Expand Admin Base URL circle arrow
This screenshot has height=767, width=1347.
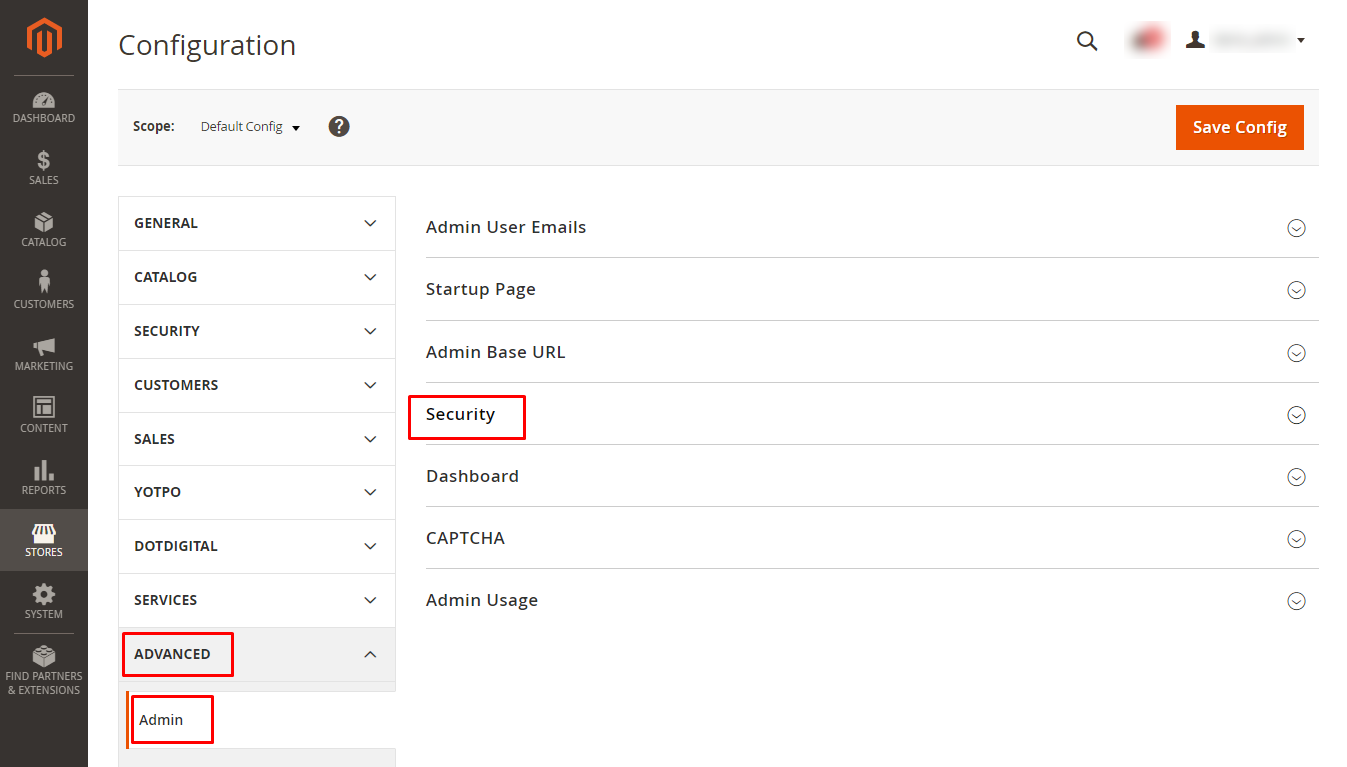[x=1296, y=353]
